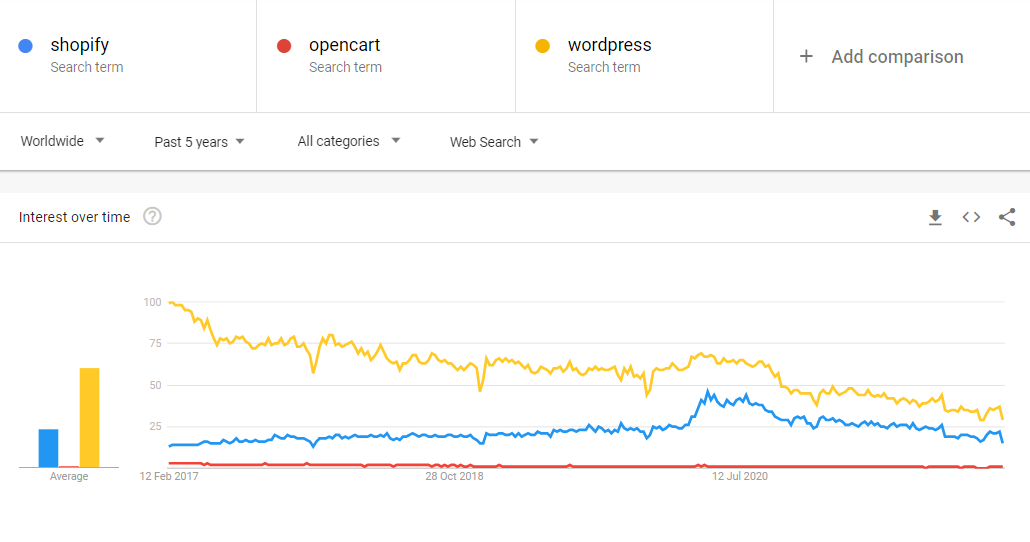Screen dimensions: 1030x542
Task: Share the interest over time chart
Action: coord(1007,217)
